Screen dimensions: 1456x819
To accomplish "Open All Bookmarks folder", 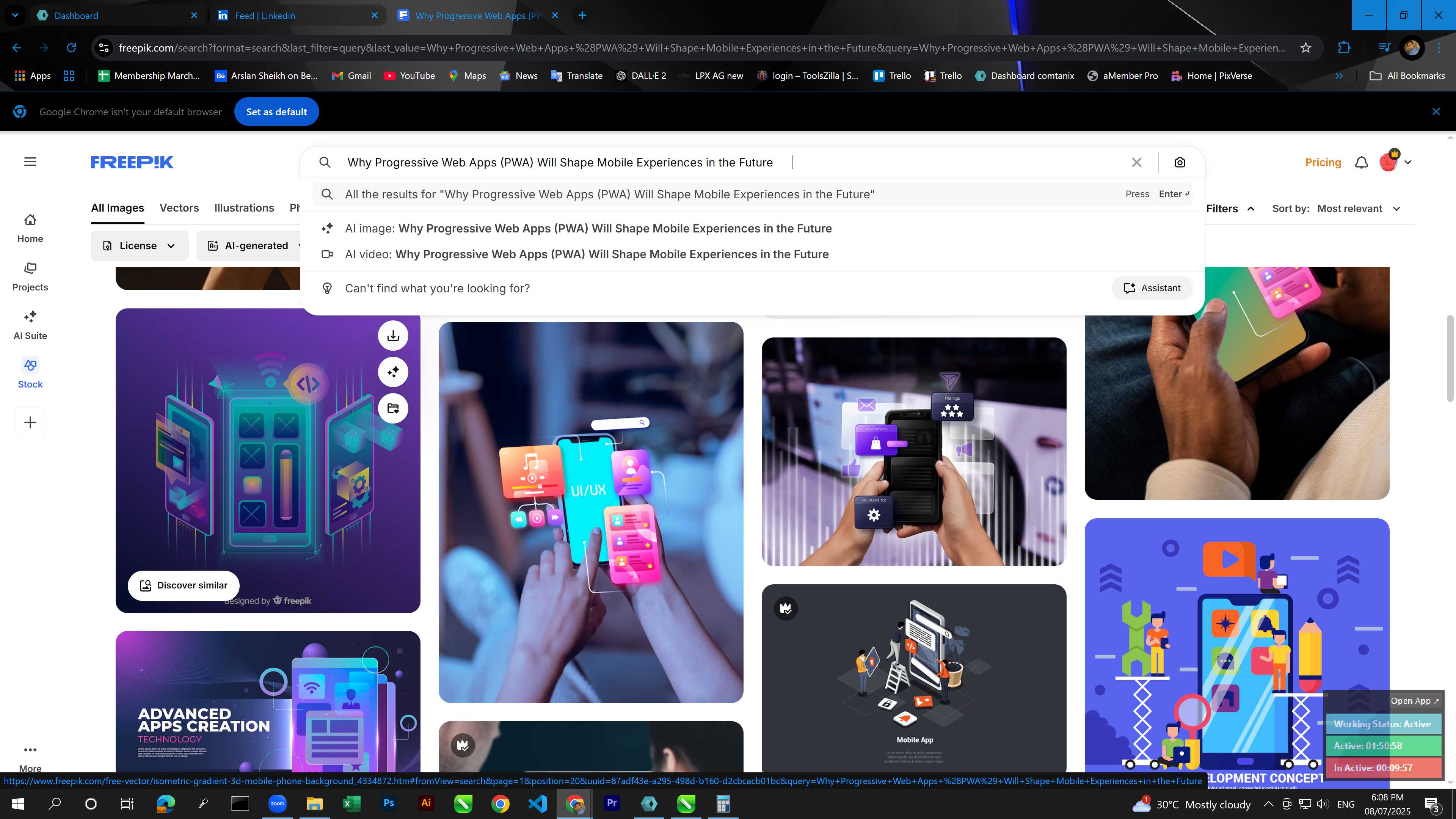I will coord(1407,76).
